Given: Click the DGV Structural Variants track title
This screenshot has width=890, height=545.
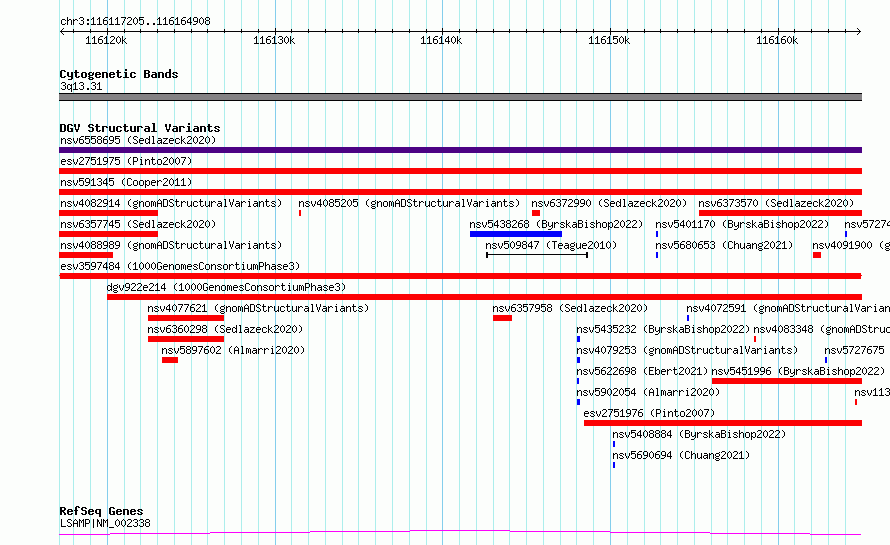Looking at the screenshot, I should coord(140,128).
